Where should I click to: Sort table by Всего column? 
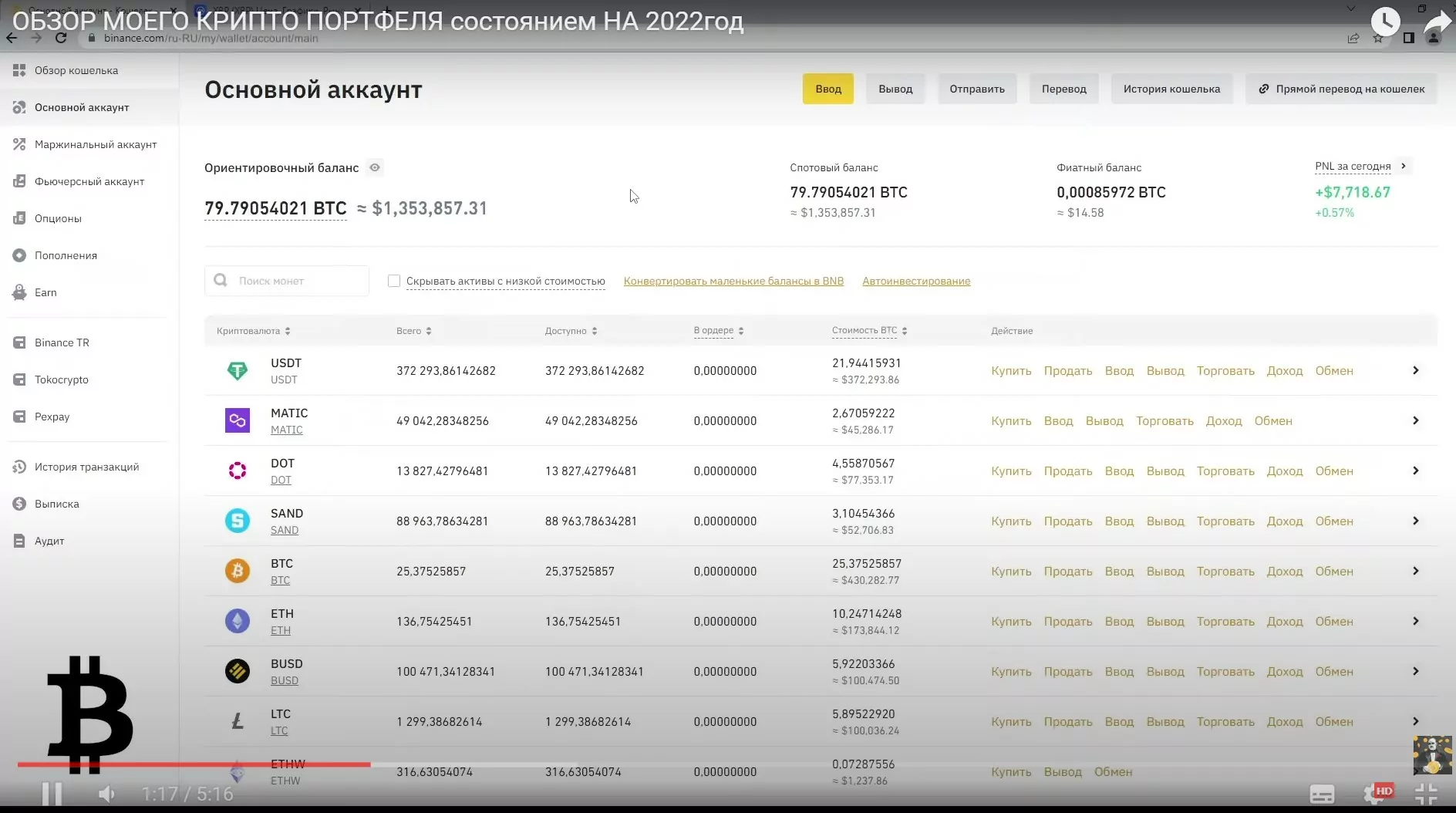[414, 331]
